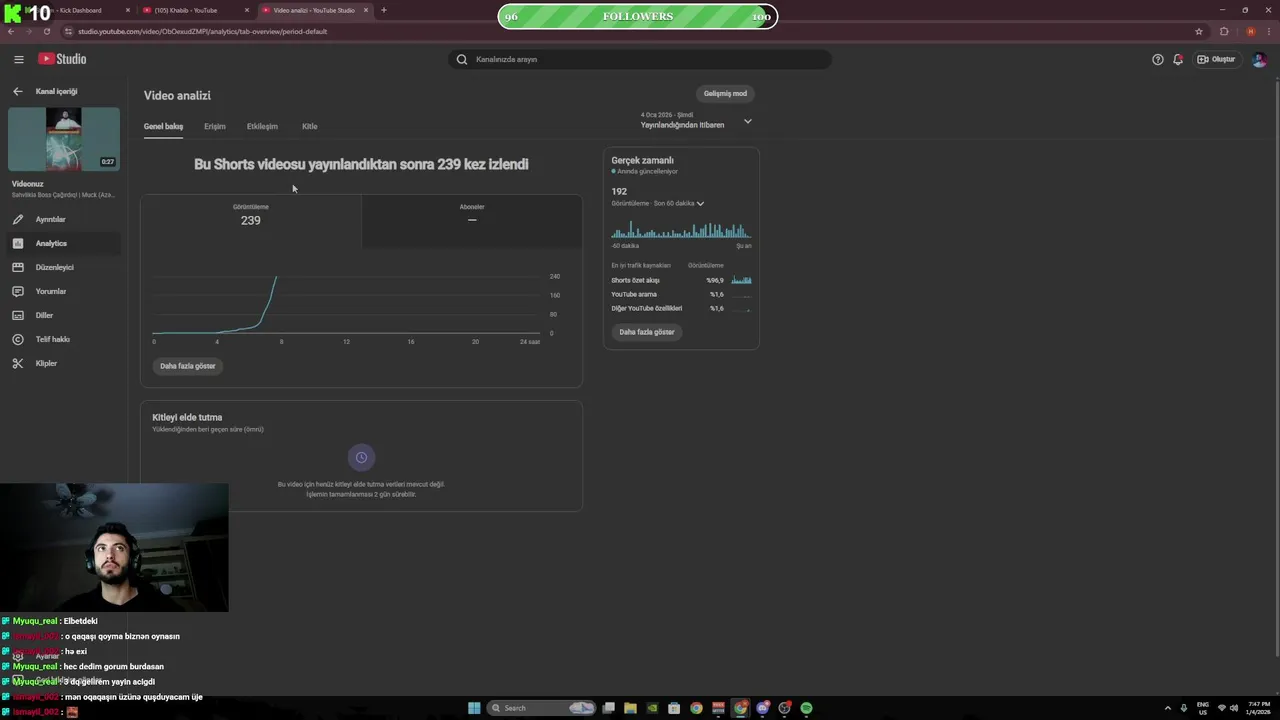
Task: Click the YouTube arama traffic source row
Action: point(681,294)
